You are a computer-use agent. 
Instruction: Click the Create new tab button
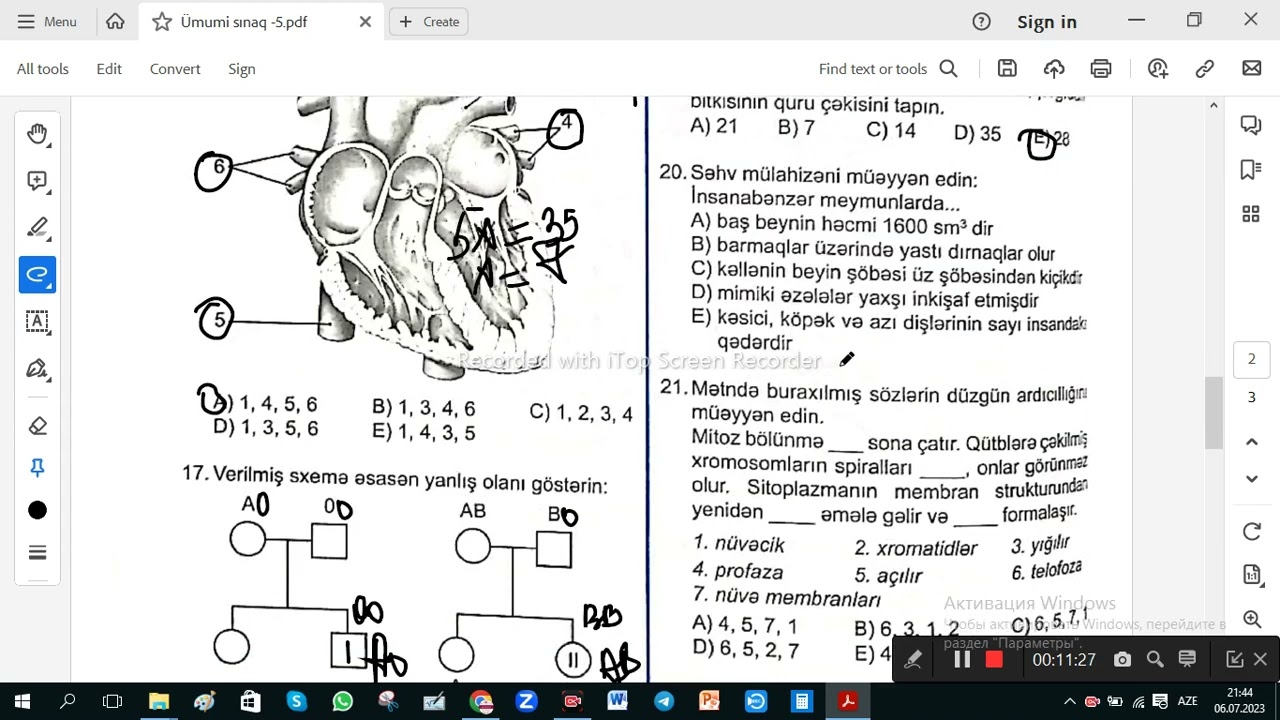(430, 21)
